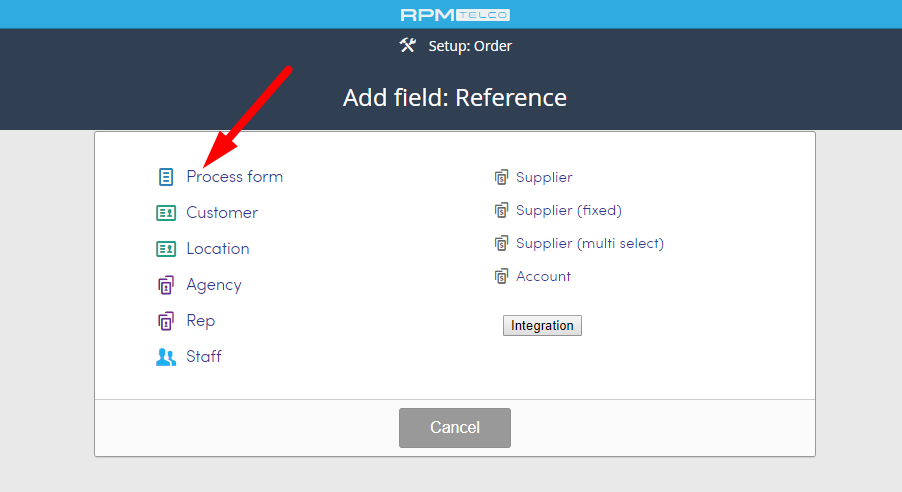Image resolution: width=902 pixels, height=492 pixels.
Task: Click the Account icon
Action: [501, 276]
